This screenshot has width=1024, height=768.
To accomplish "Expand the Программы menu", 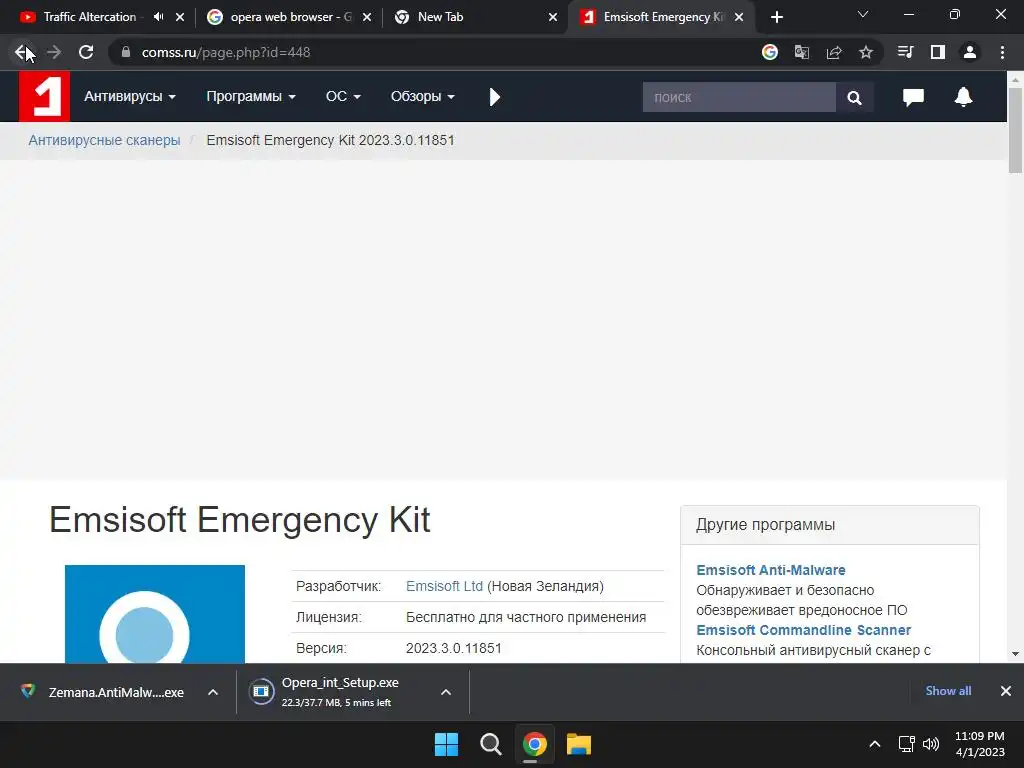I will click(x=251, y=97).
